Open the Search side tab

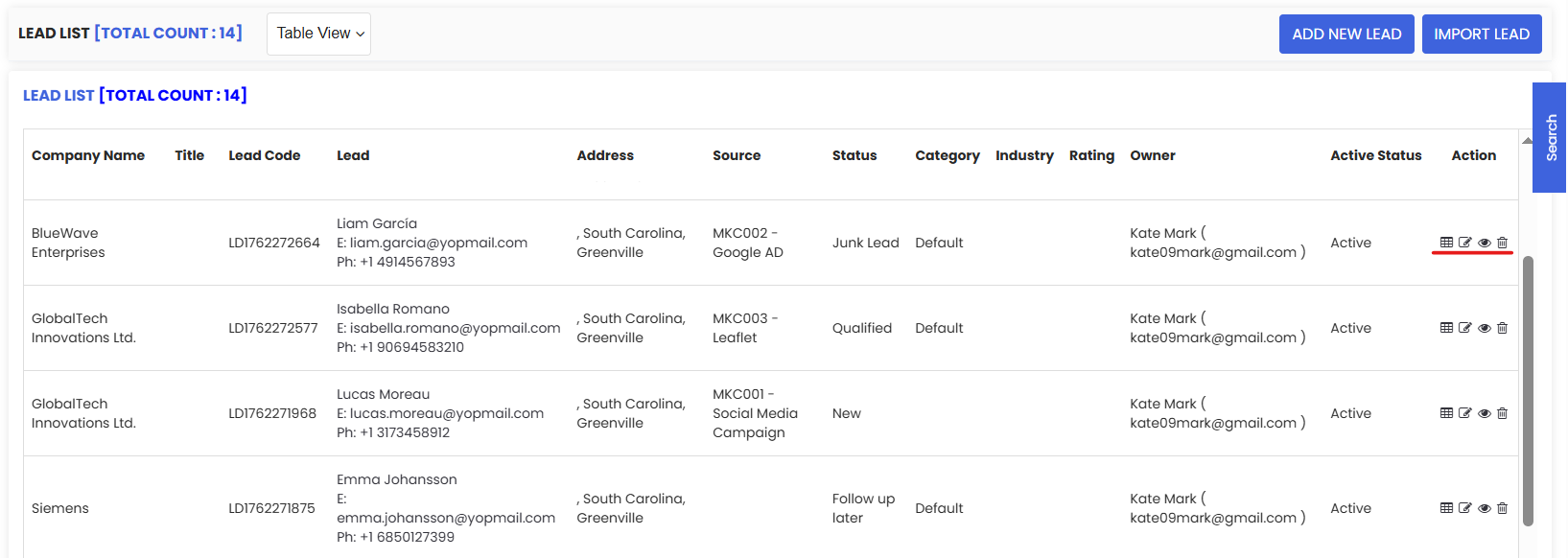(1550, 137)
